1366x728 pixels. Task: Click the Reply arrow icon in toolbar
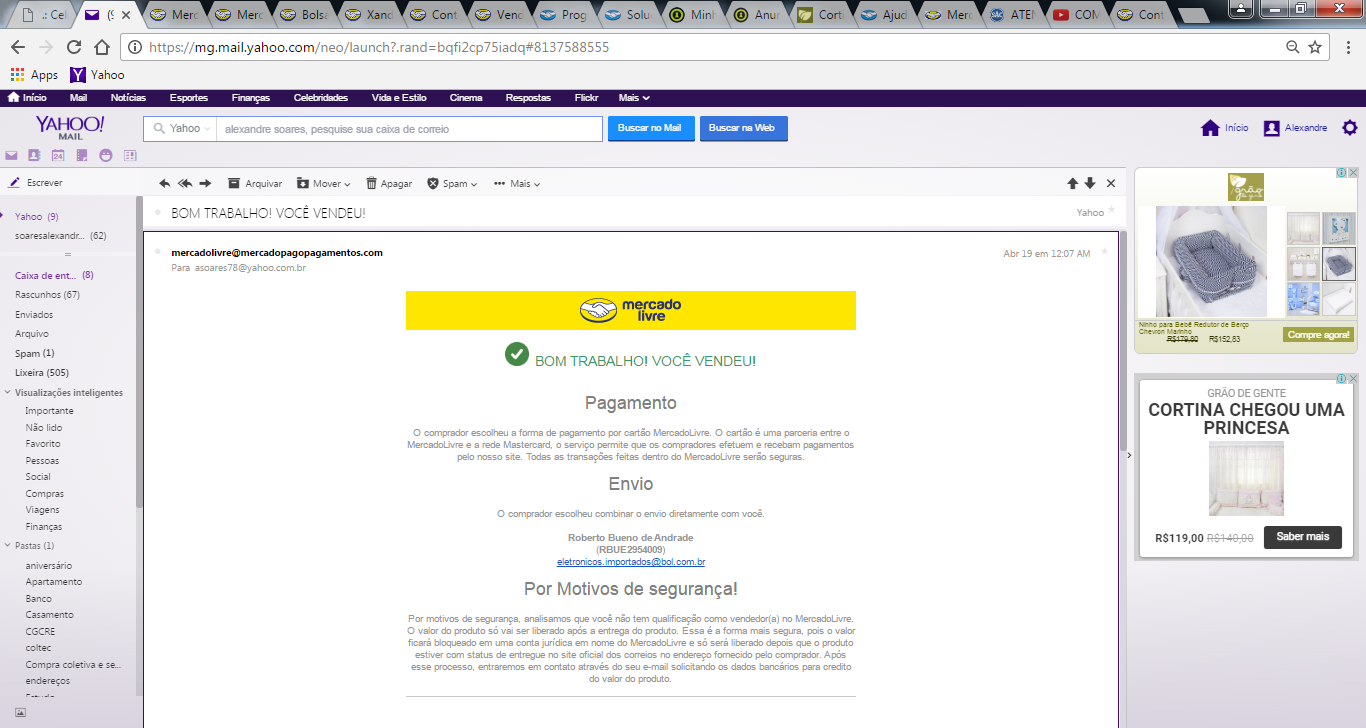click(x=165, y=183)
